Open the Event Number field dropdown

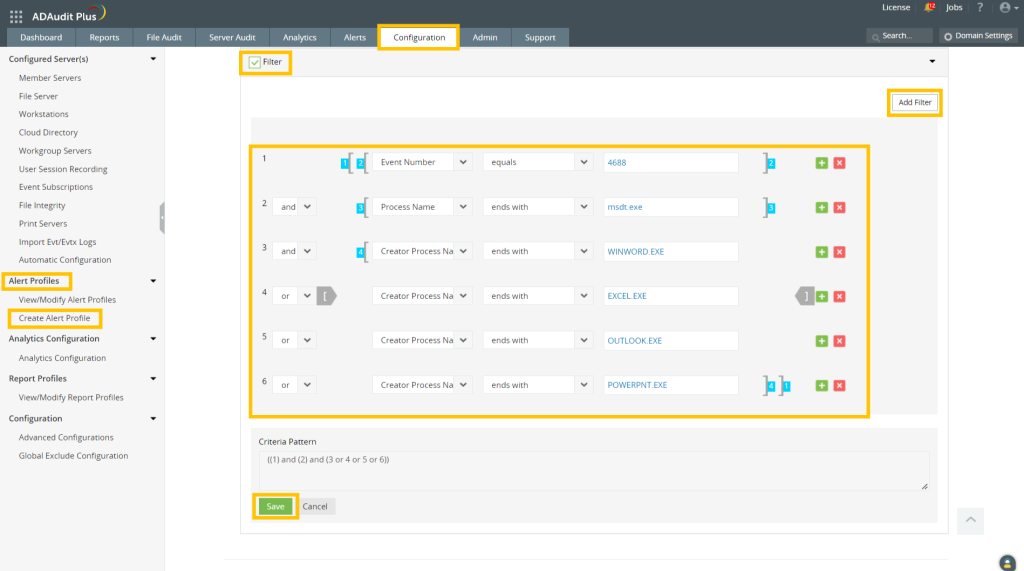[x=422, y=162]
